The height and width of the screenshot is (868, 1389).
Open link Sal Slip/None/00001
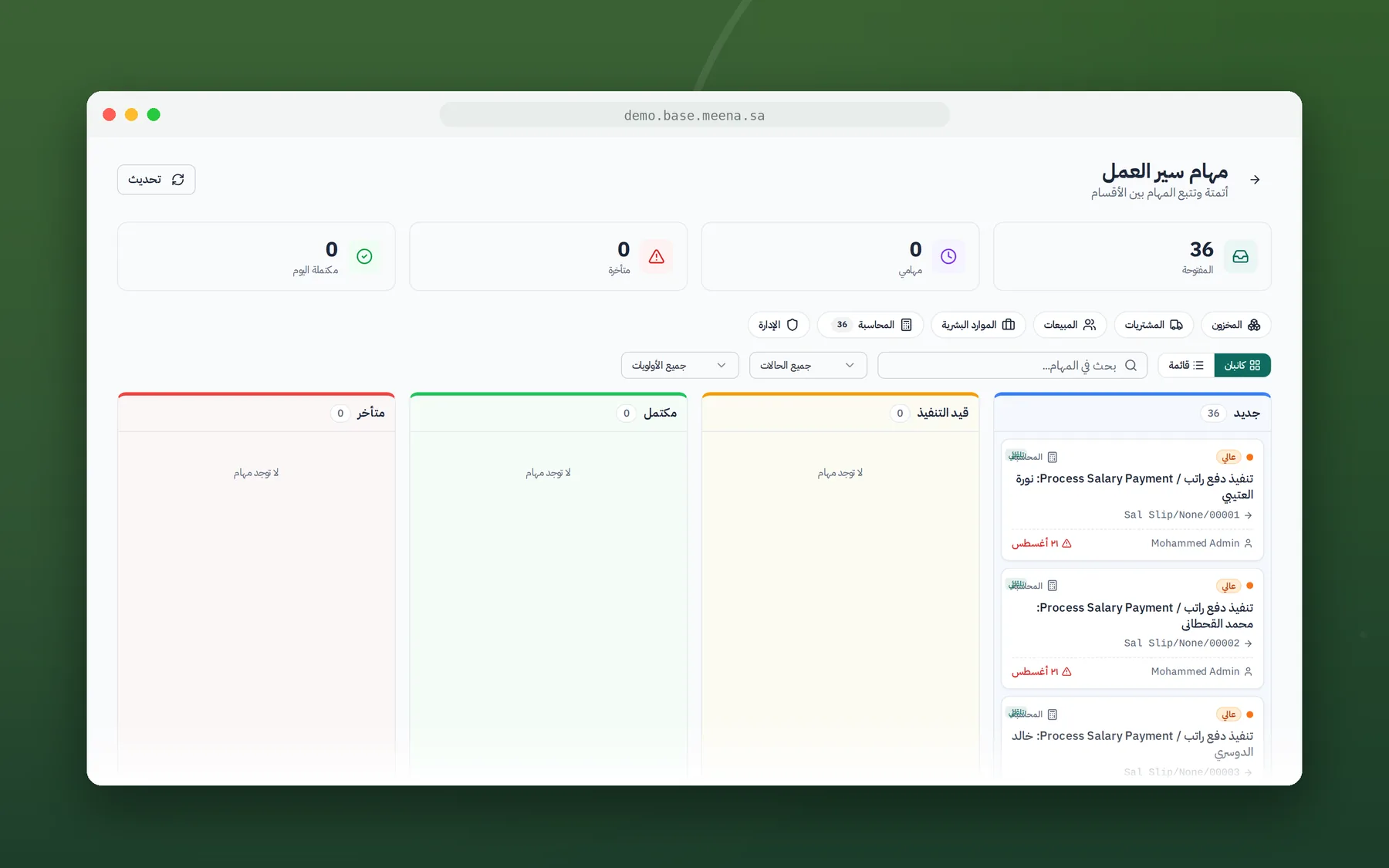coord(1188,515)
